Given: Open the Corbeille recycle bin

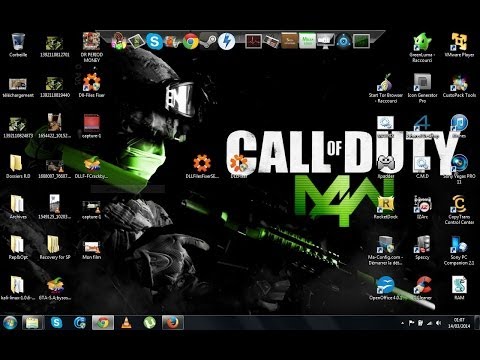Looking at the screenshot, I should (18, 45).
